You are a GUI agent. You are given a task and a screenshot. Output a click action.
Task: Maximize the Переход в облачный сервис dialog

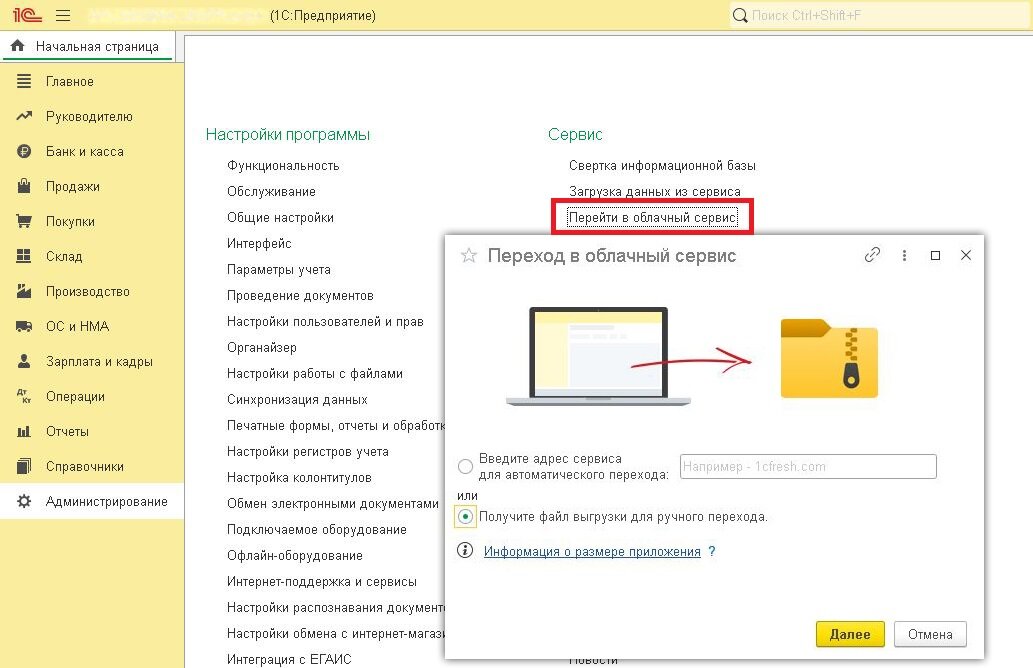(x=935, y=256)
